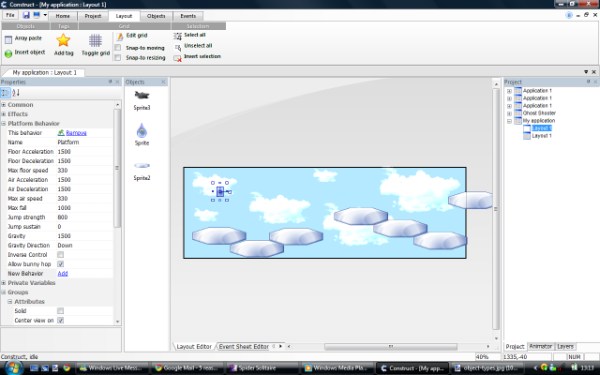The height and width of the screenshot is (375, 600).
Task: Click the Toggle grid icon
Action: (95, 41)
